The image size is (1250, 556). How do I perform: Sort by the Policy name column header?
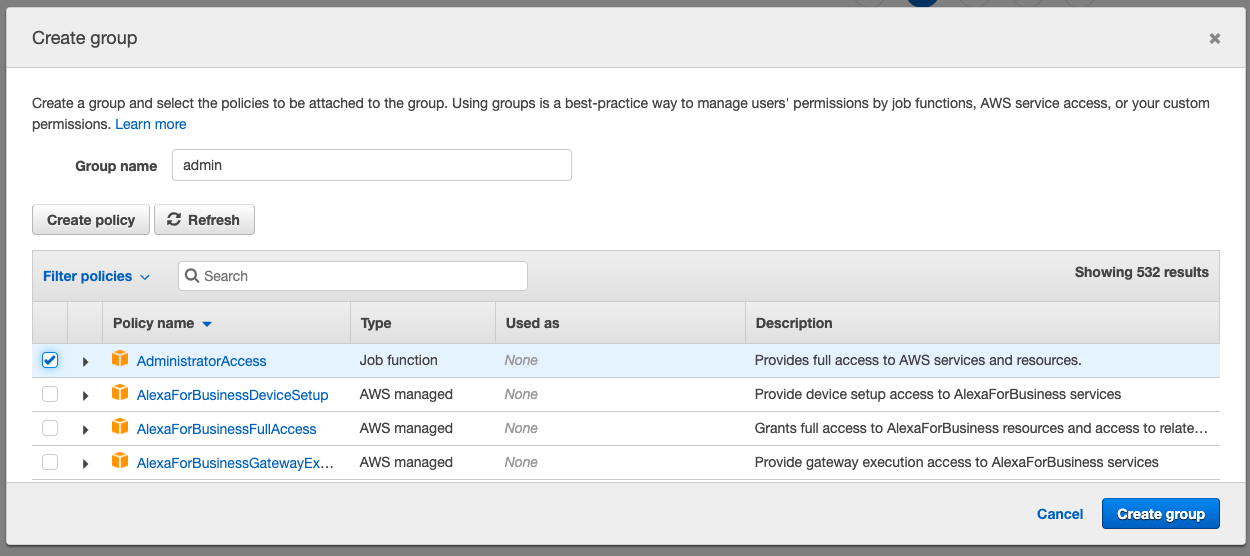pos(162,323)
